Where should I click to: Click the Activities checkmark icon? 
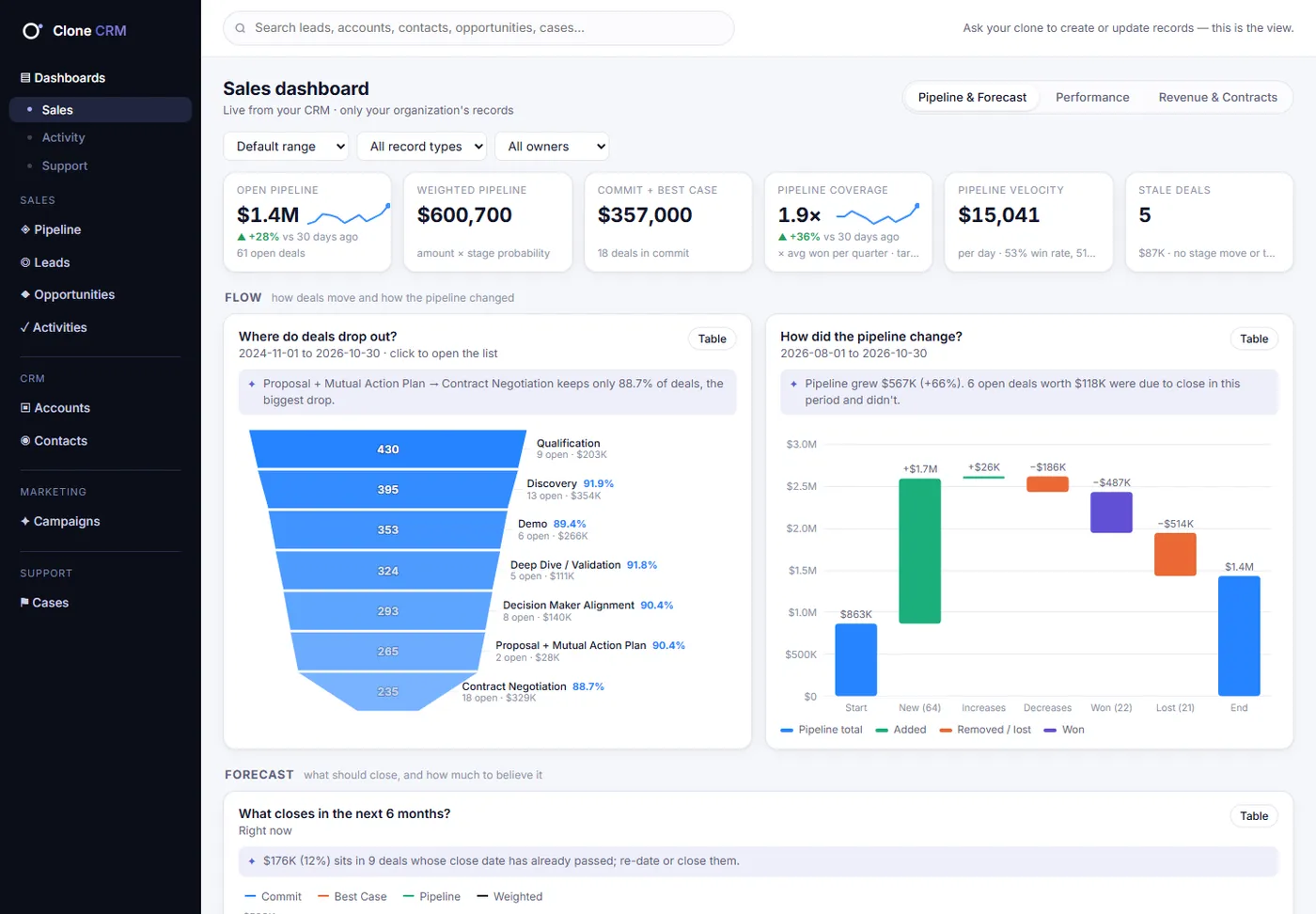24,327
